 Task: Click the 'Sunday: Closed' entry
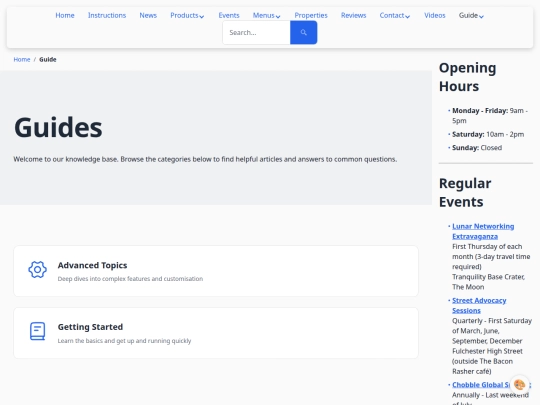click(477, 148)
